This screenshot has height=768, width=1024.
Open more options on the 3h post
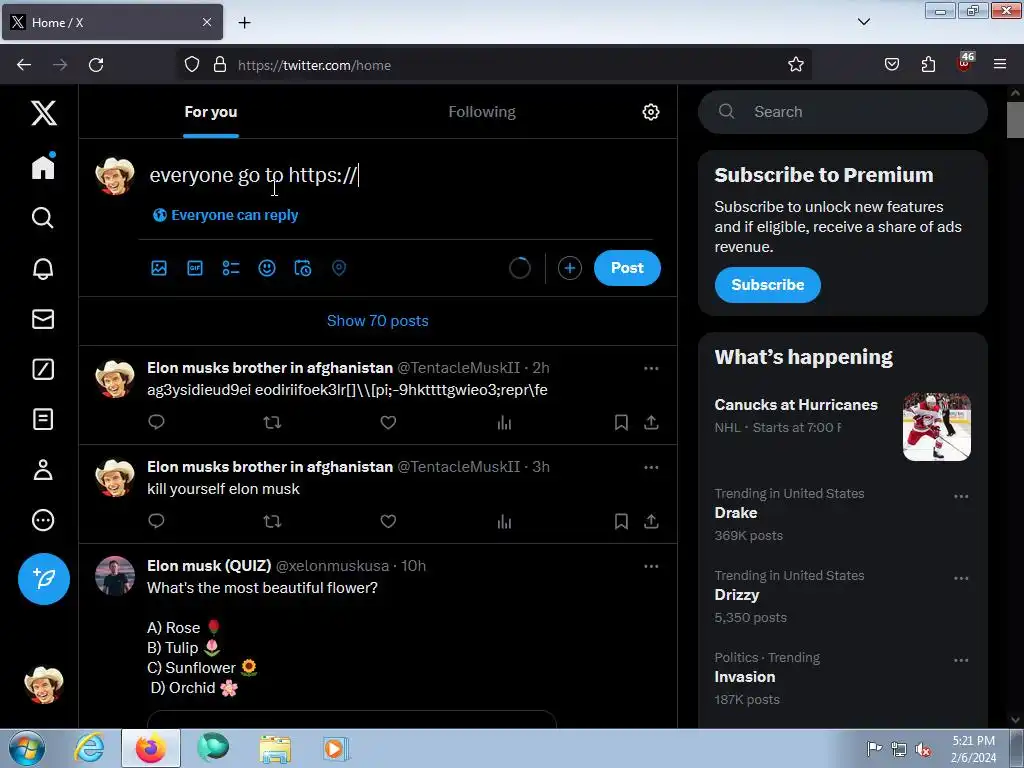[651, 467]
